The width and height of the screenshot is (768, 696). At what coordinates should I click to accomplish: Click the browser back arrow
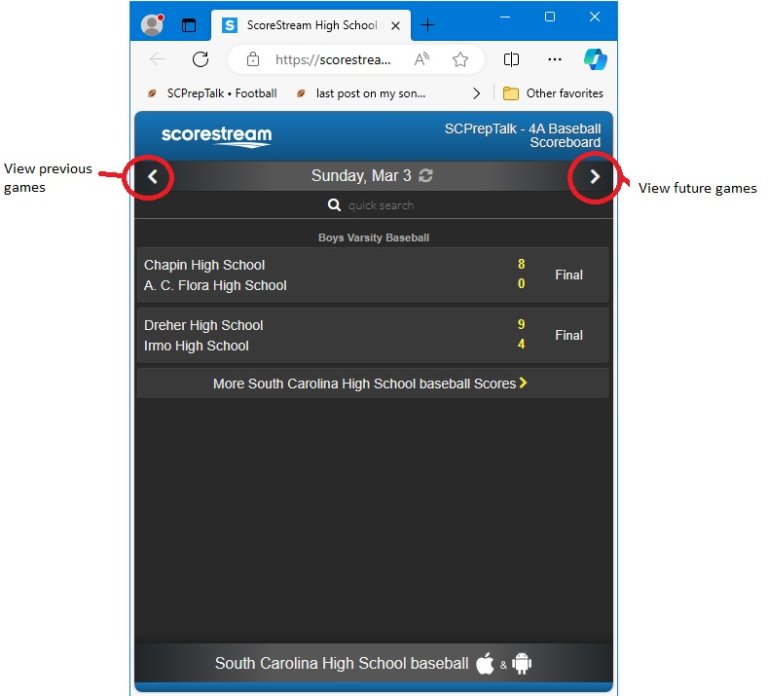[157, 60]
